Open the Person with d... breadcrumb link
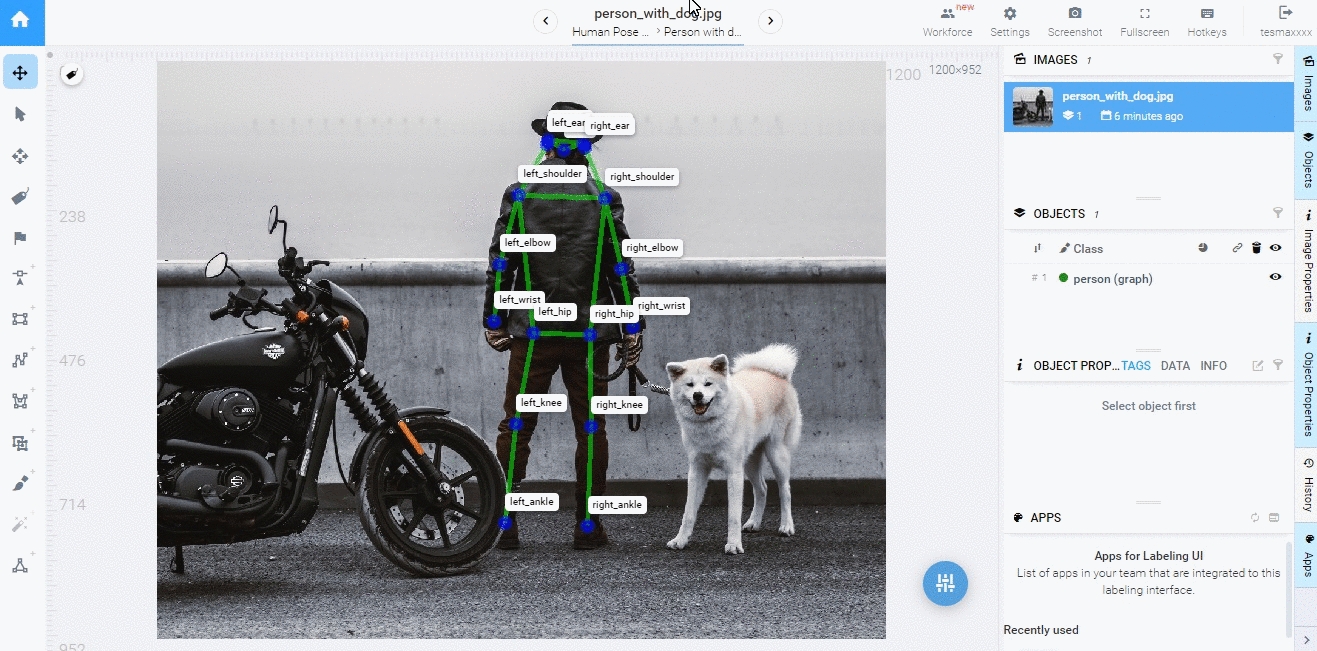The image size is (1317, 651). tap(703, 32)
